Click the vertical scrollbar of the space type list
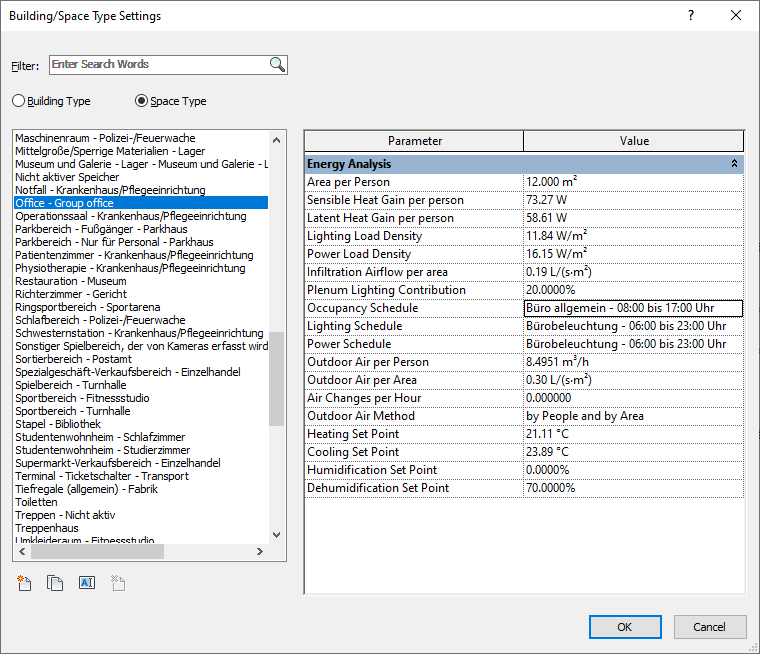Image resolution: width=760 pixels, height=654 pixels. [278, 380]
